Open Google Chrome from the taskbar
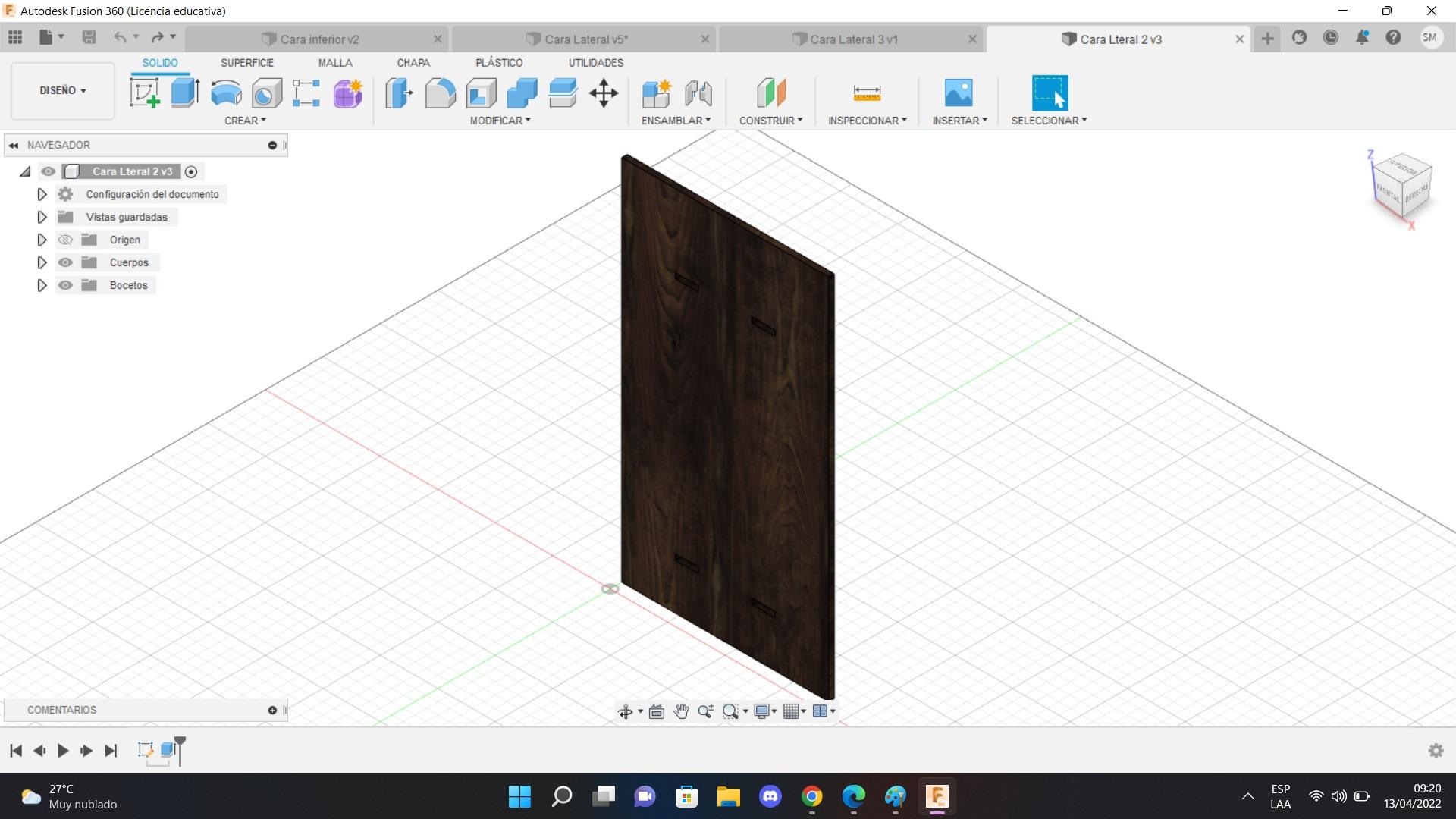This screenshot has width=1456, height=819. (x=811, y=796)
